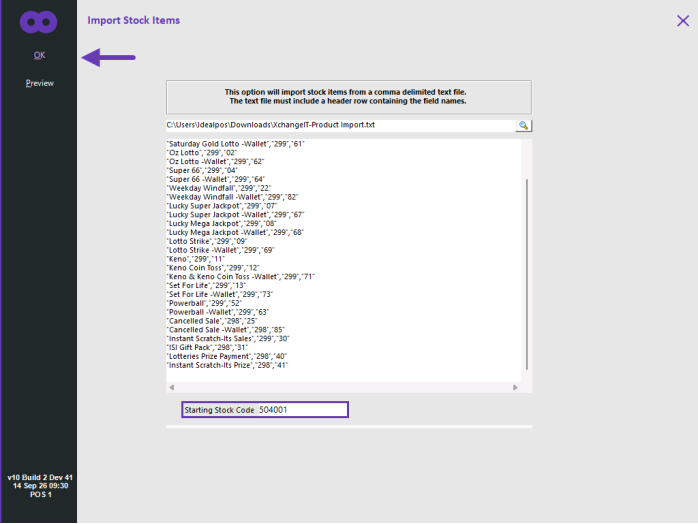The image size is (698, 524).
Task: Click the Import Stock Items title
Action: coord(134,20)
